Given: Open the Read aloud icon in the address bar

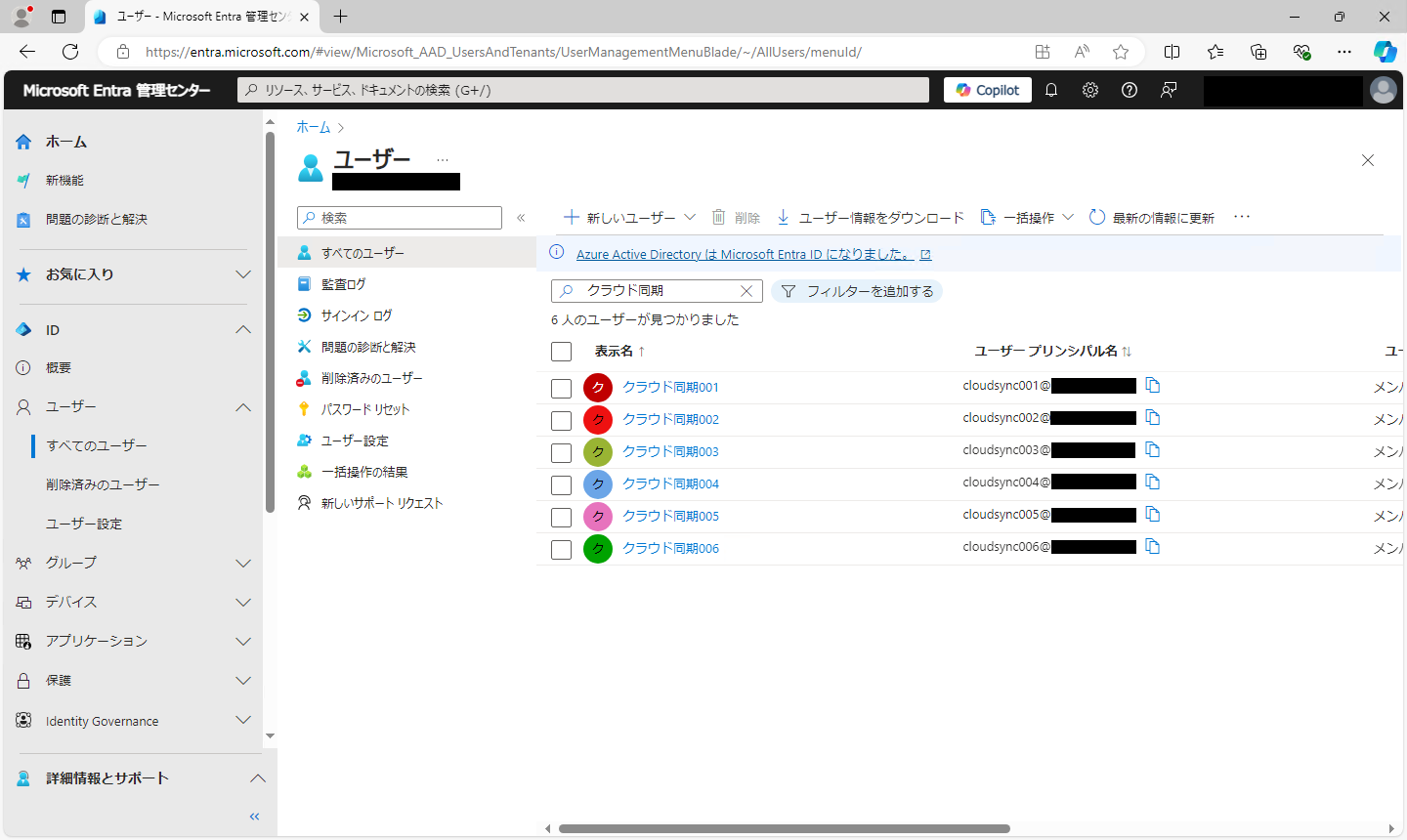Looking at the screenshot, I should 1082,52.
